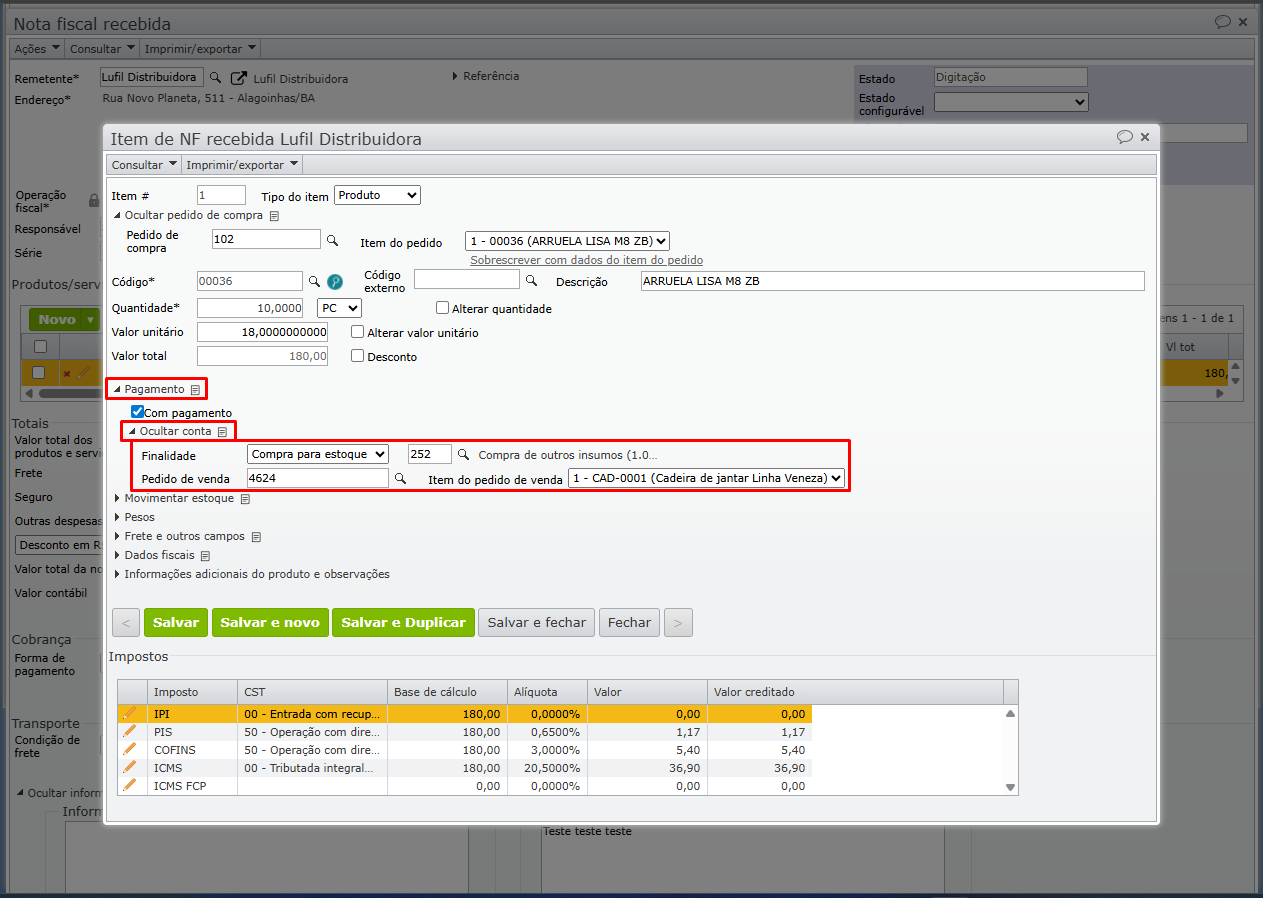Click the Alíquota column header
The width and height of the screenshot is (1263, 898).
[x=547, y=692]
